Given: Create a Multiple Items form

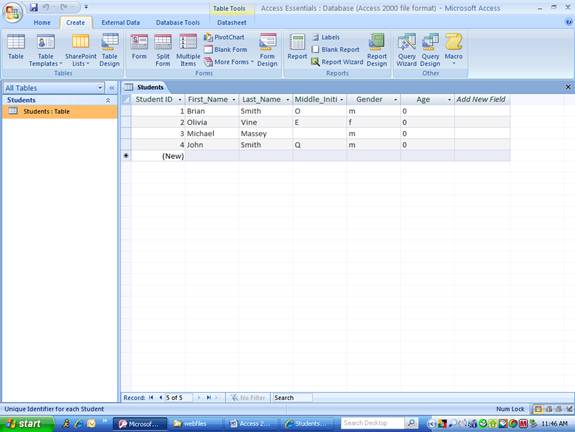Looking at the screenshot, I should [188, 50].
